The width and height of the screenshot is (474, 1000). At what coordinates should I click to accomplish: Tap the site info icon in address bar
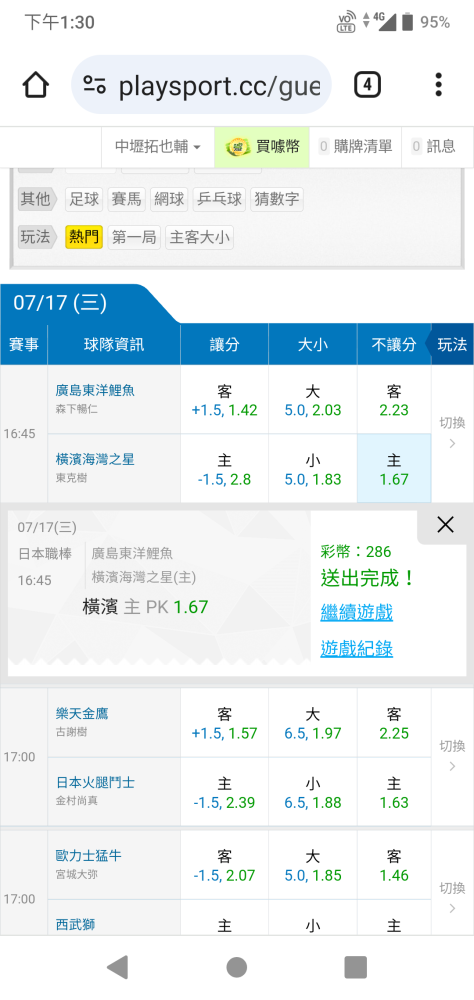[x=94, y=84]
